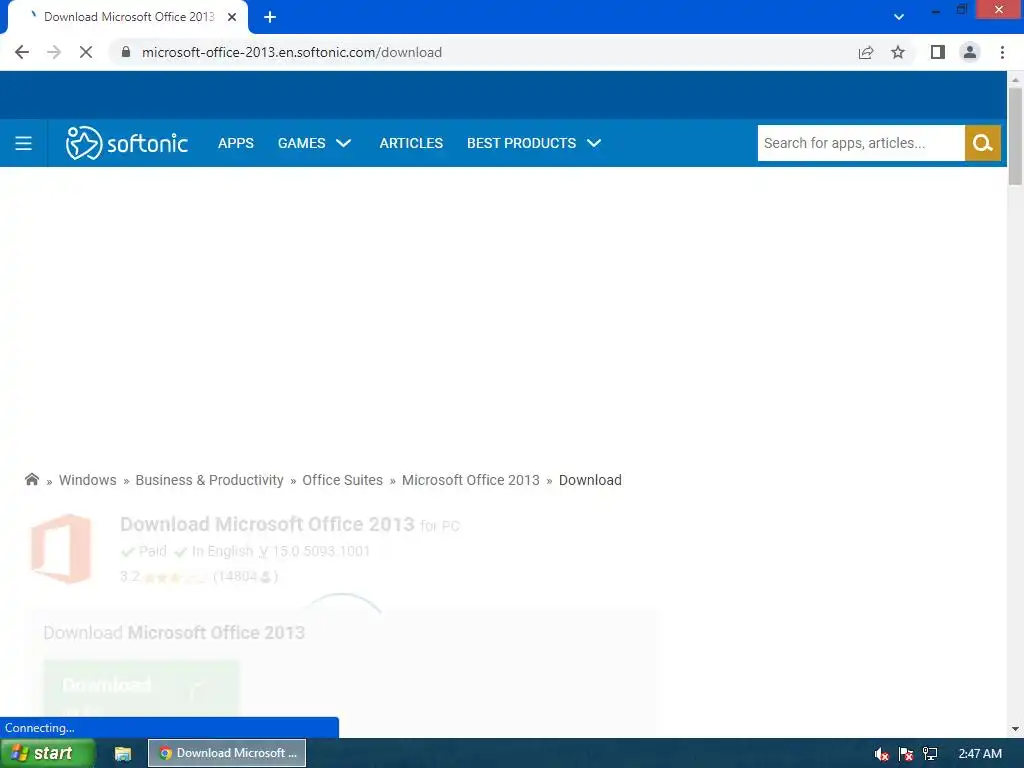Click the scrollbar down arrow
The image size is (1024, 768).
[1015, 729]
